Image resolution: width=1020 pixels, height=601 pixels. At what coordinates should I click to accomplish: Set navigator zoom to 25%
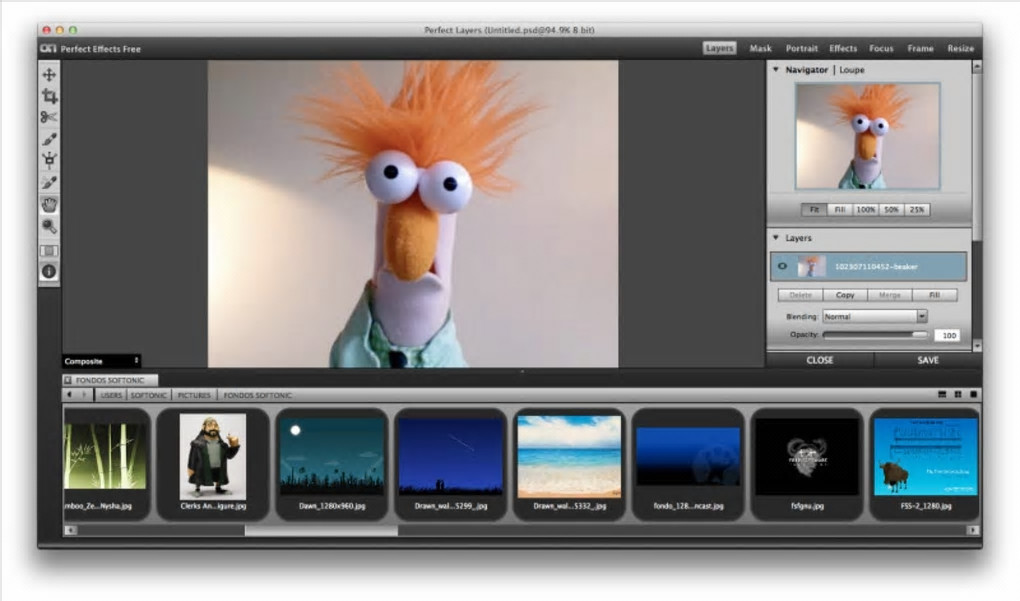pyautogui.click(x=917, y=209)
